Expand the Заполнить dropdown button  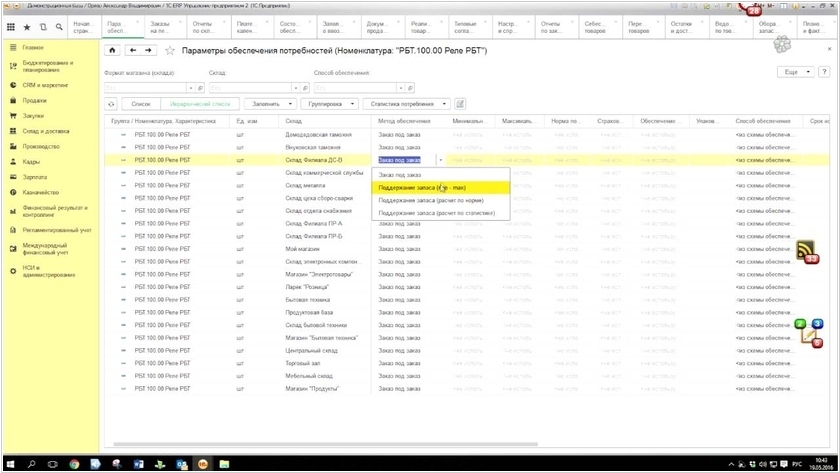[271, 103]
